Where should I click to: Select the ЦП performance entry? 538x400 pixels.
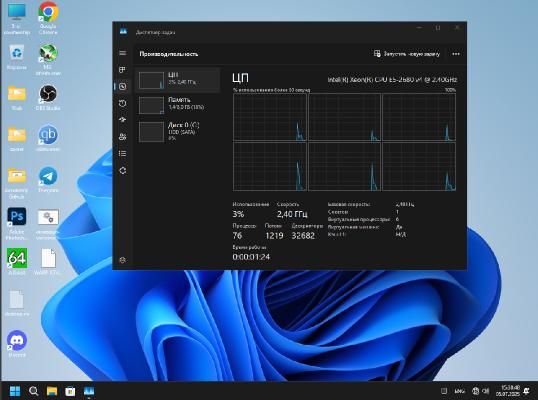click(177, 80)
